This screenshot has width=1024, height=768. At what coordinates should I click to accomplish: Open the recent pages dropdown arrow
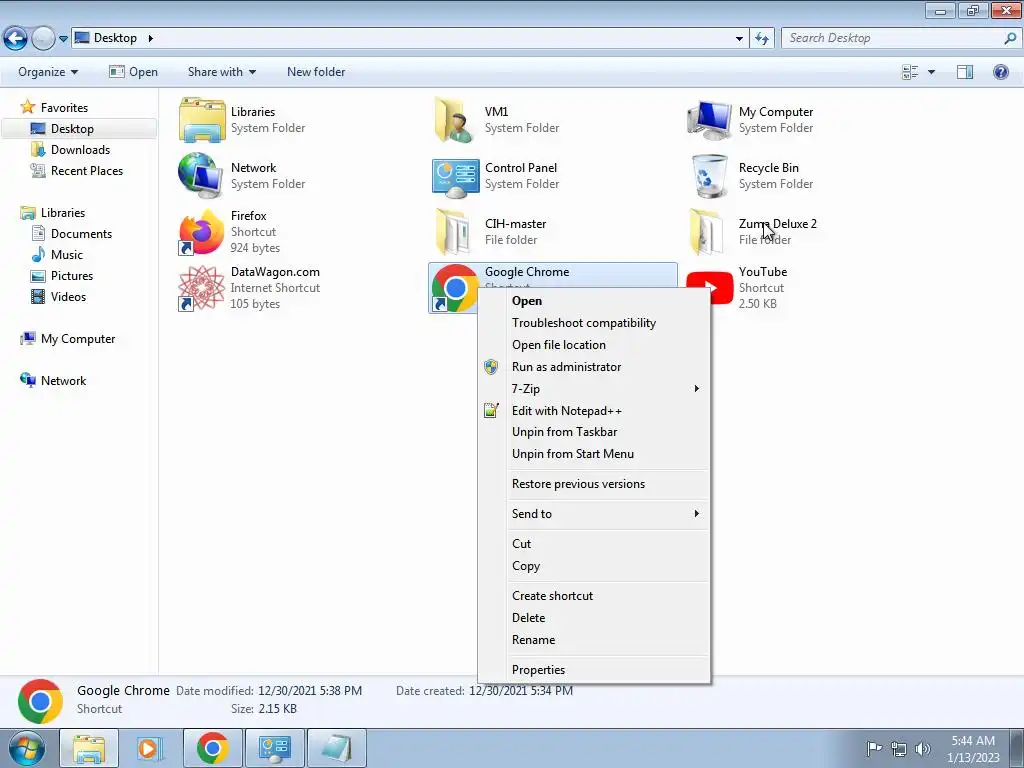click(x=63, y=39)
